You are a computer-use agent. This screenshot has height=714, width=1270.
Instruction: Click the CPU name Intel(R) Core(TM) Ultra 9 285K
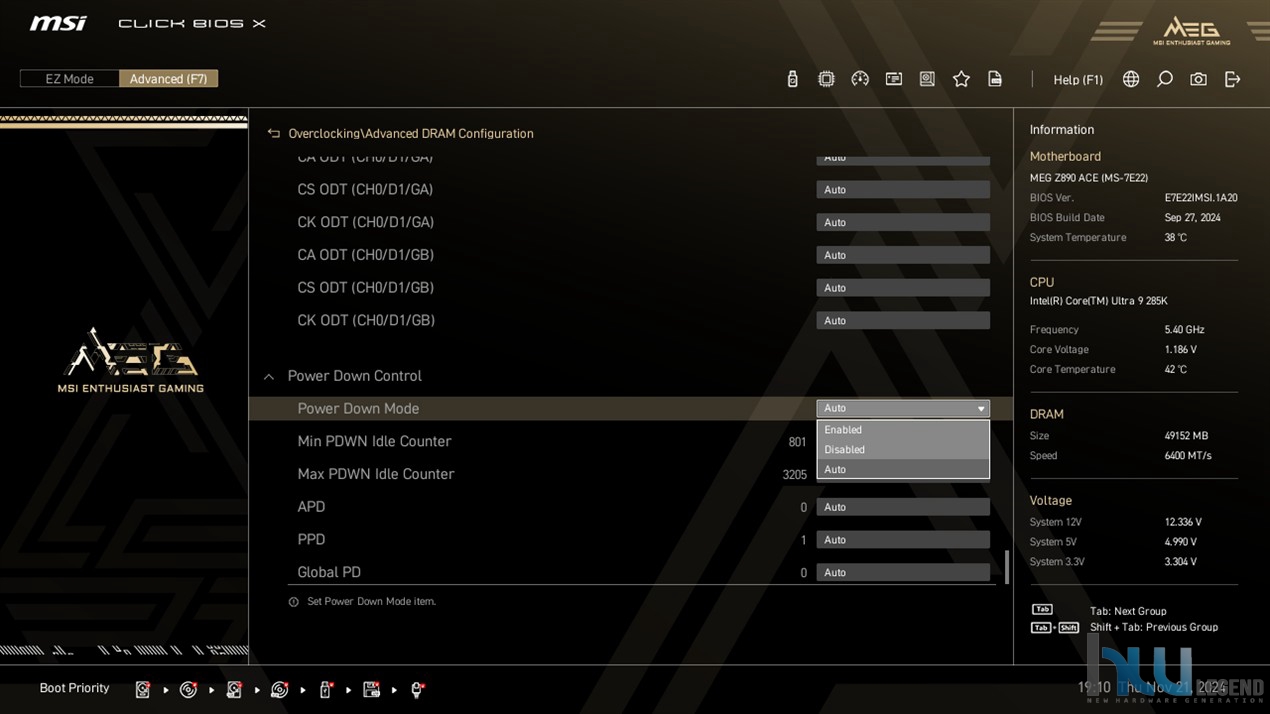click(x=1098, y=301)
